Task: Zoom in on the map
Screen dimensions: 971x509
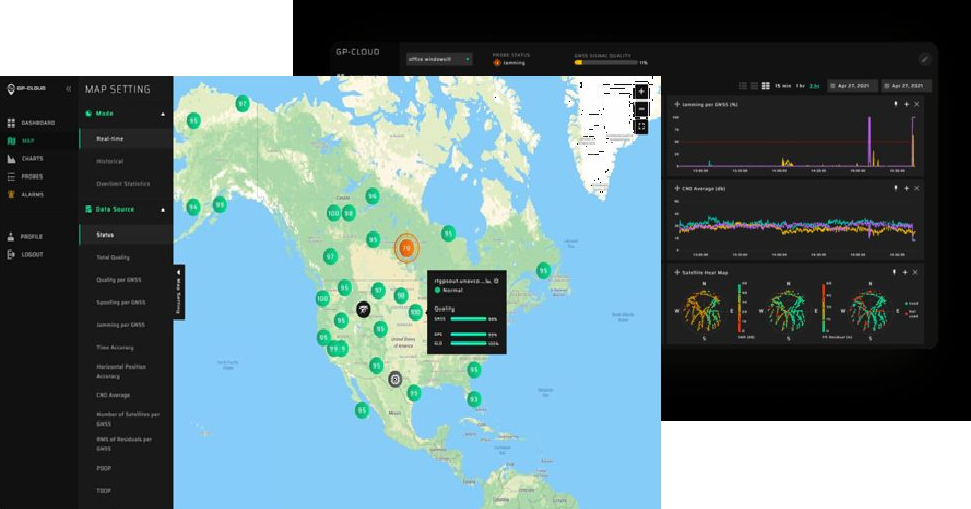Action: (641, 92)
